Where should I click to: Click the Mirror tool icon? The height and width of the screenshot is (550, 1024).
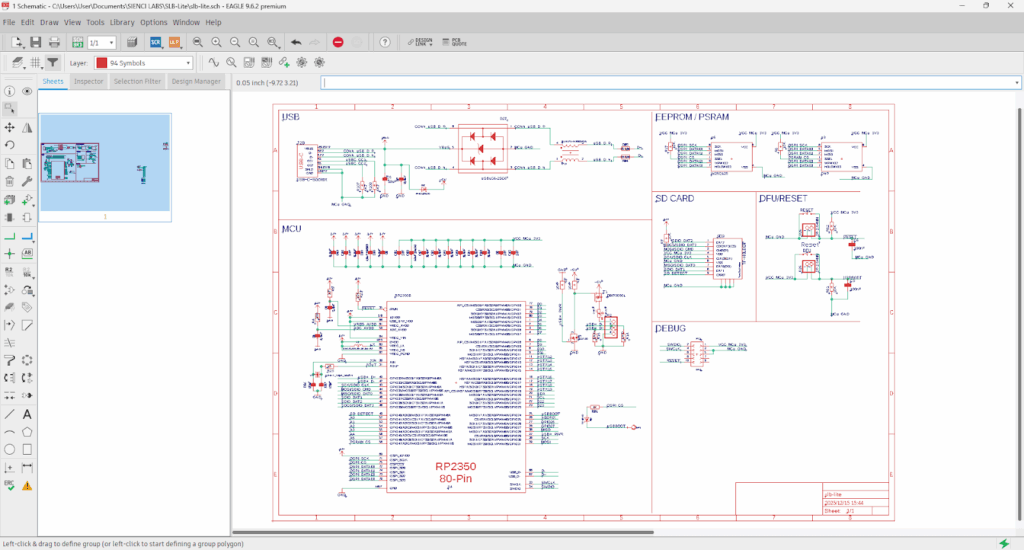click(27, 127)
